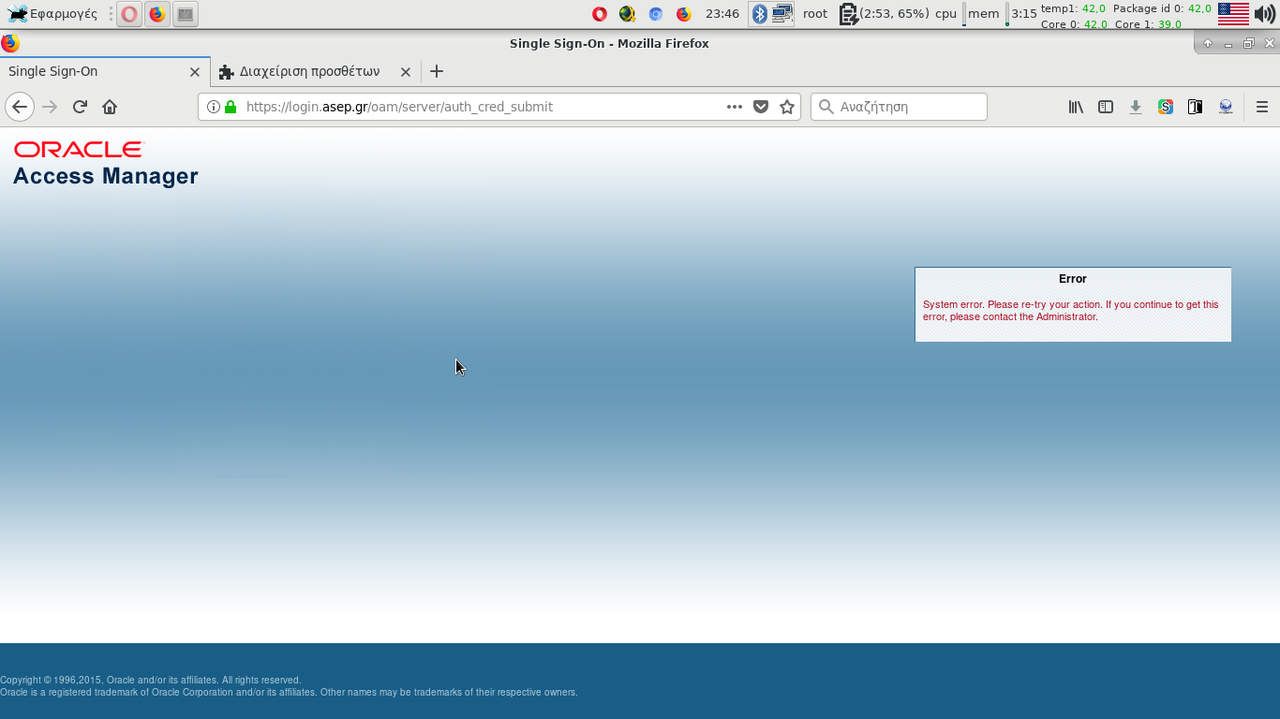Open the Firefox hamburger menu
This screenshot has height=719, width=1280.
[1262, 107]
